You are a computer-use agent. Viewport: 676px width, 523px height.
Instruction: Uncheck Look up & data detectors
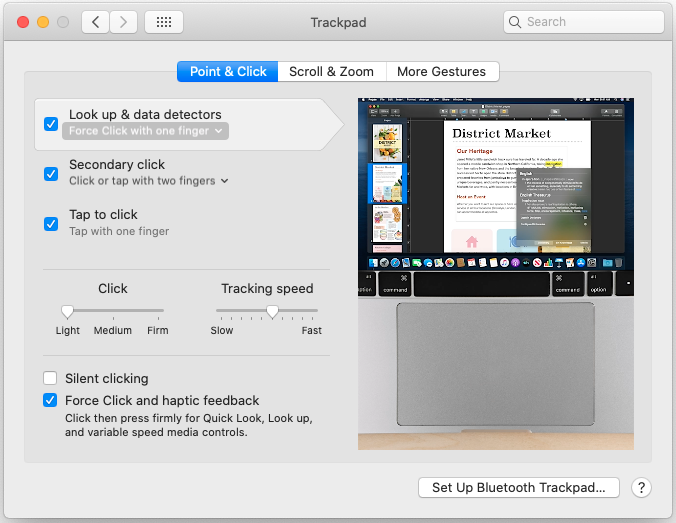[x=51, y=124]
